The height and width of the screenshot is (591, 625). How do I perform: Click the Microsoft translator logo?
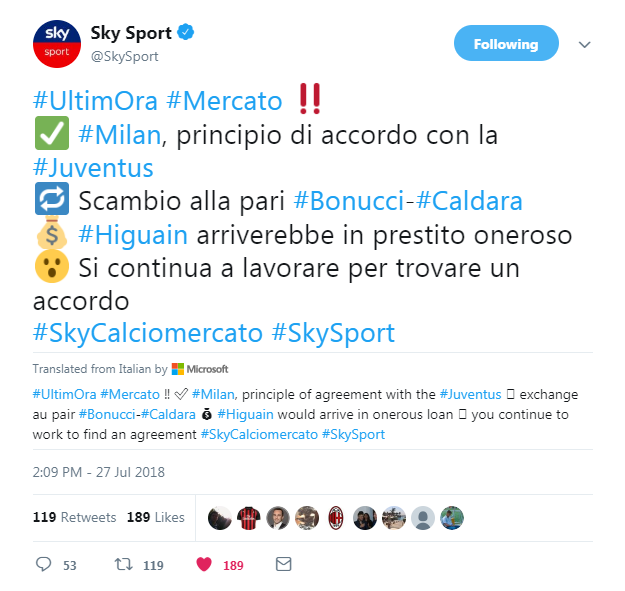tap(200, 369)
